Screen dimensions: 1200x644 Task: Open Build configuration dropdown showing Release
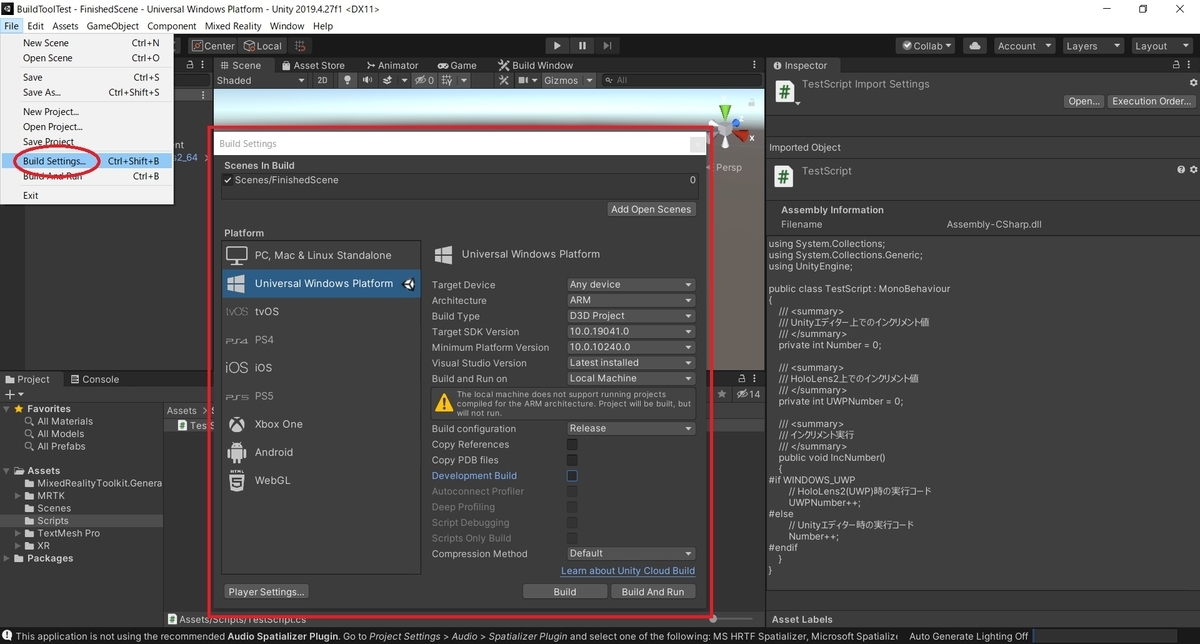(x=630, y=429)
